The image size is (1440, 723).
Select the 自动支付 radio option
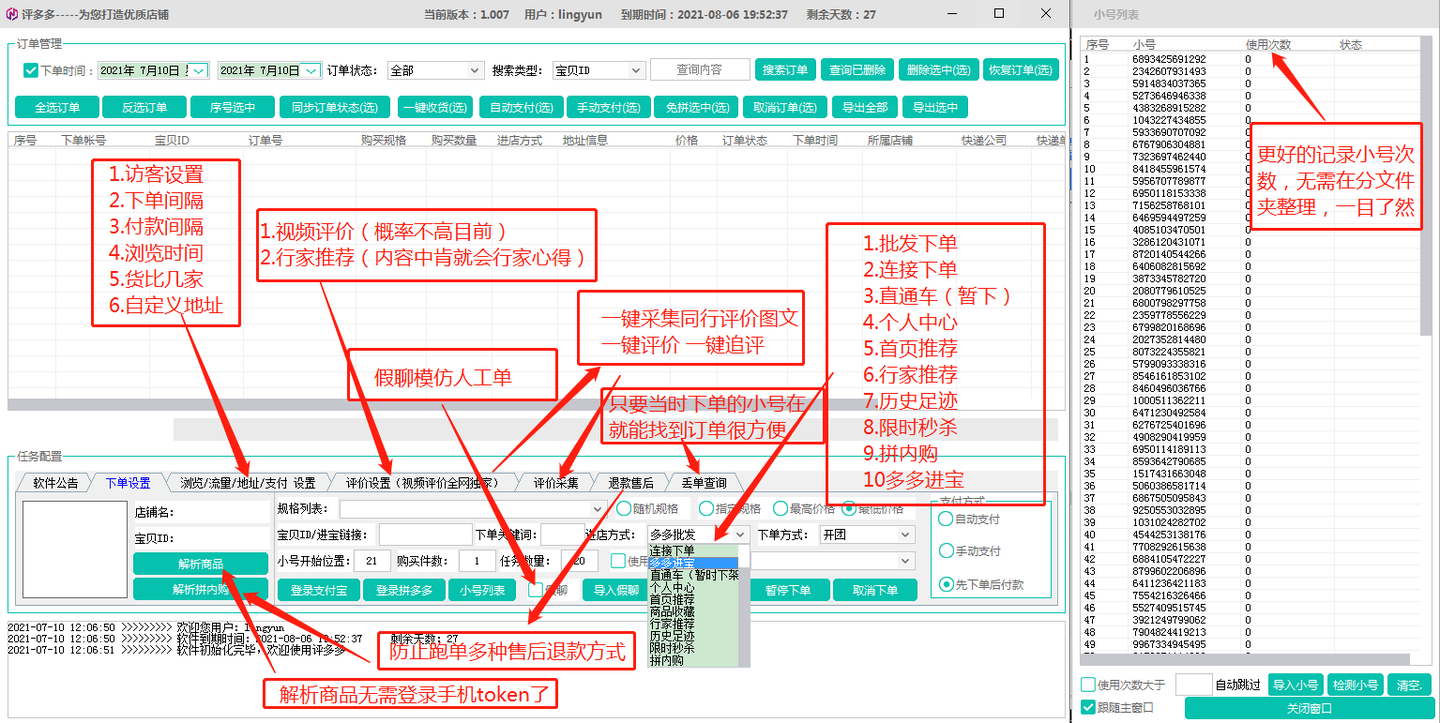coord(946,519)
